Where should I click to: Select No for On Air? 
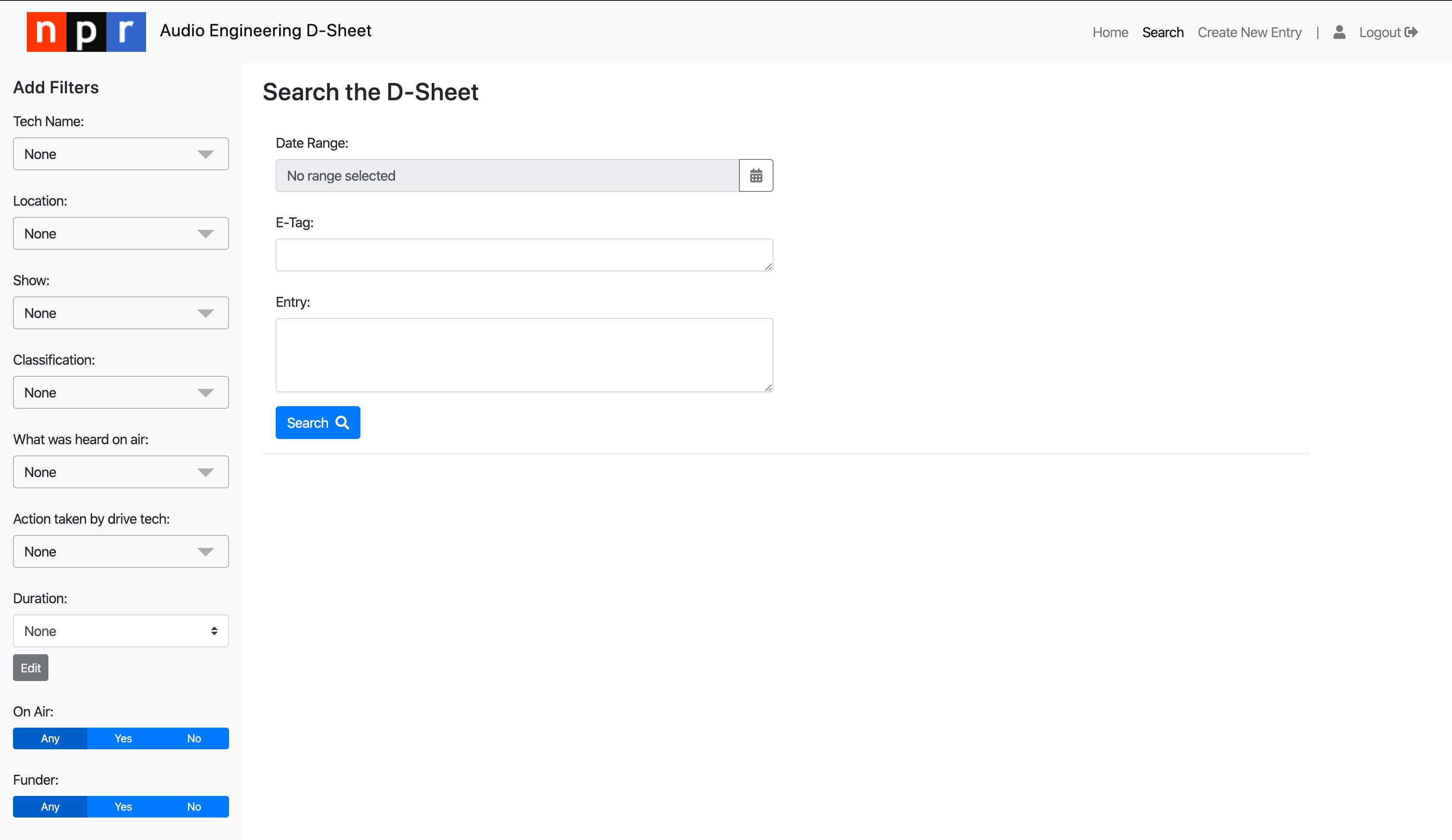click(194, 738)
